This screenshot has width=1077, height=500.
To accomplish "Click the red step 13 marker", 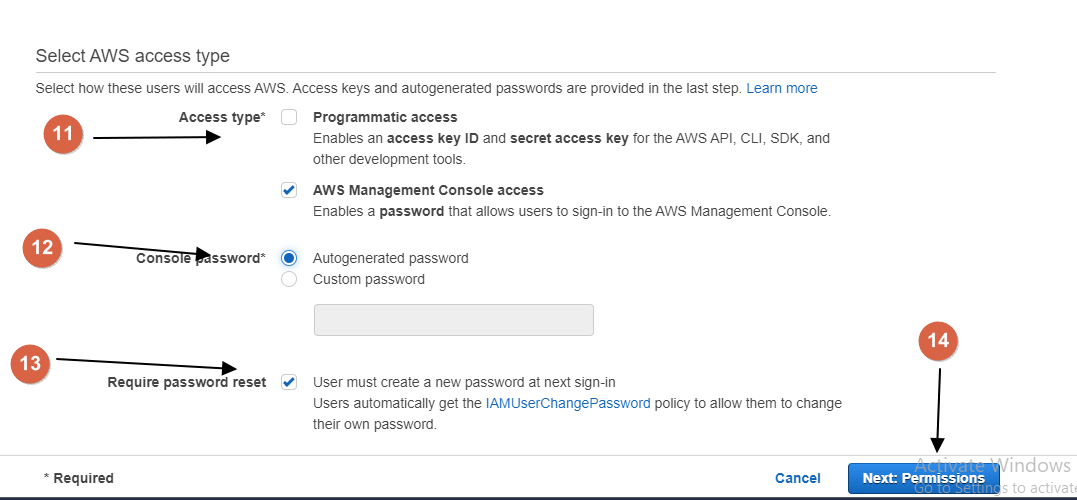I will click(31, 363).
